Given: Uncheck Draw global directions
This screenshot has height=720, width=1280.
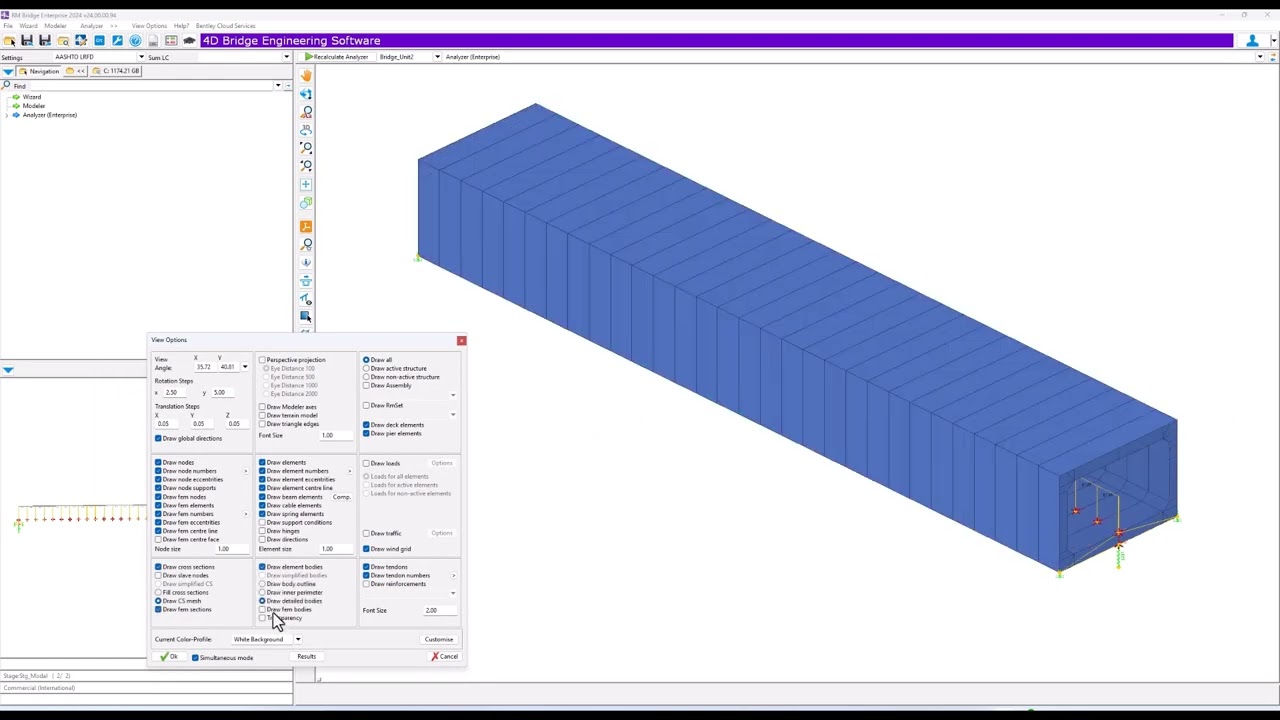Looking at the screenshot, I should tap(158, 438).
